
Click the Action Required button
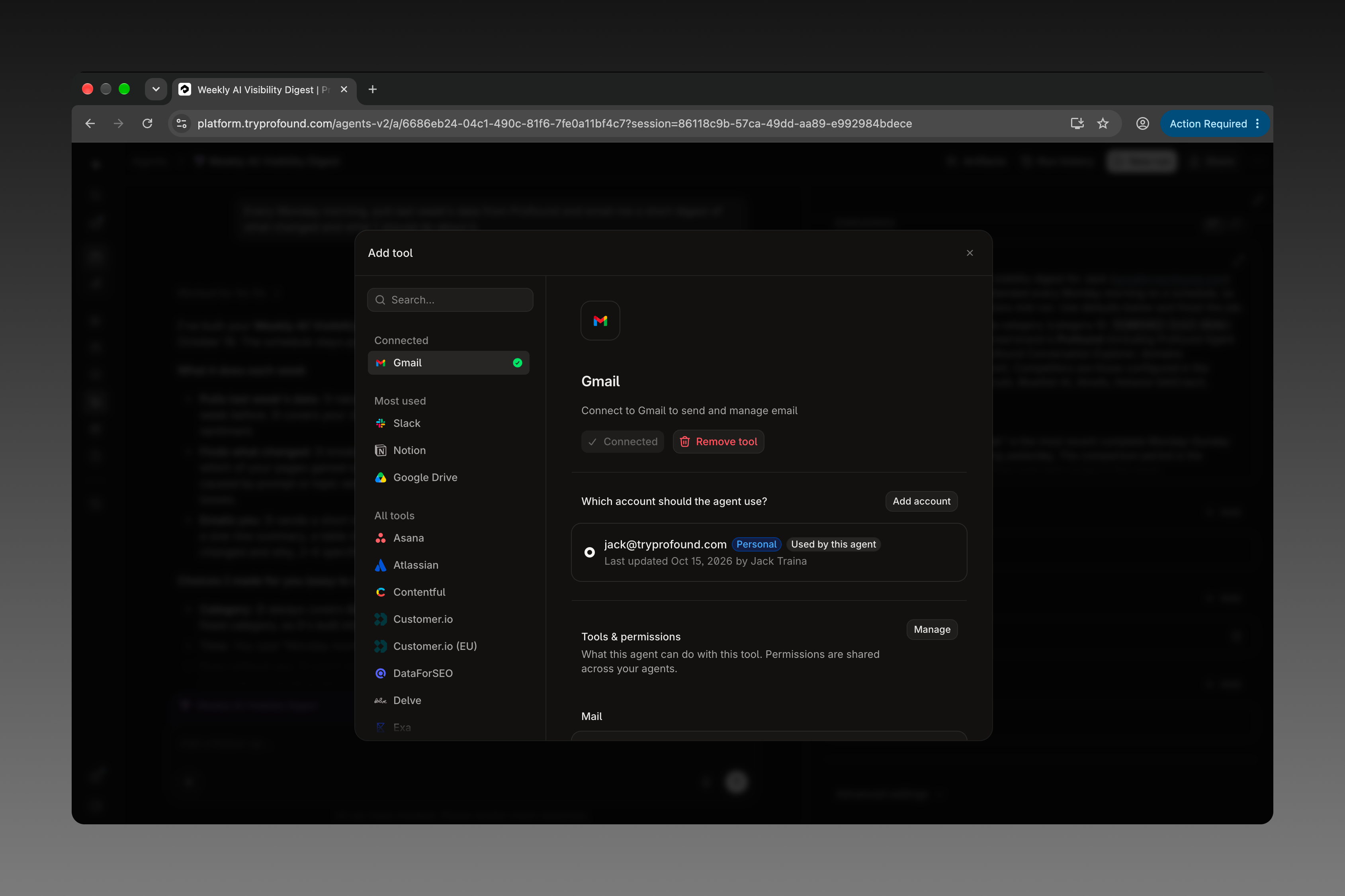coord(1215,123)
